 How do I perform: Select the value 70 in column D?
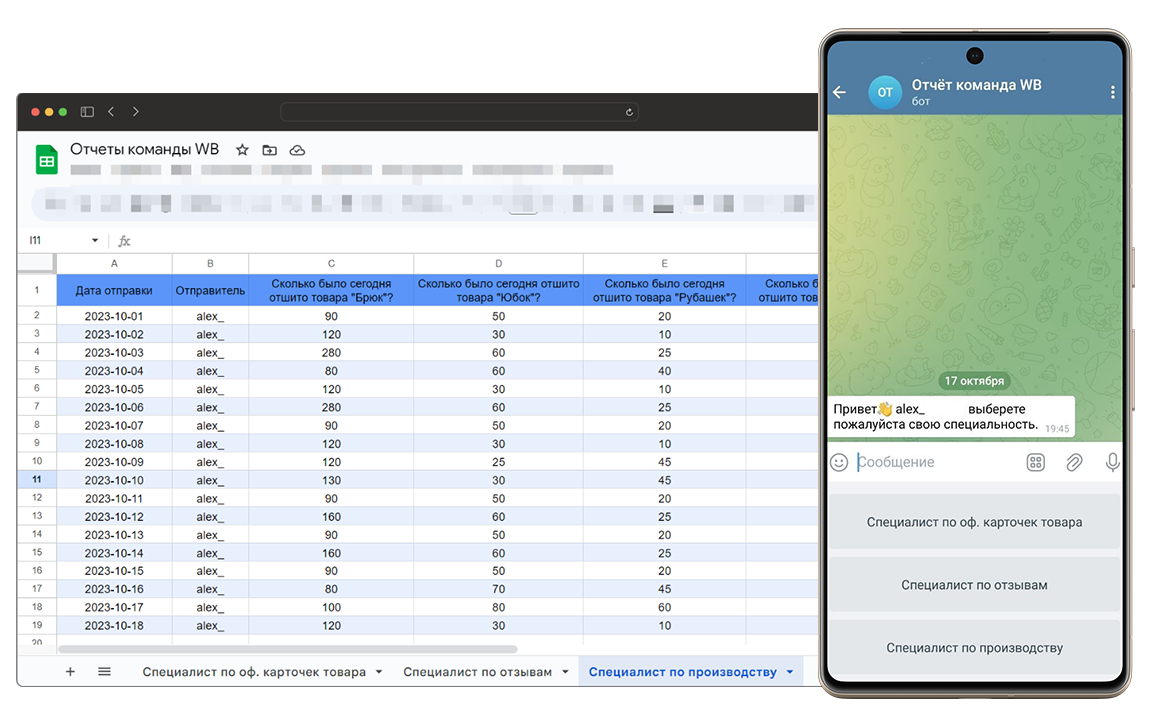pyautogui.click(x=499, y=588)
